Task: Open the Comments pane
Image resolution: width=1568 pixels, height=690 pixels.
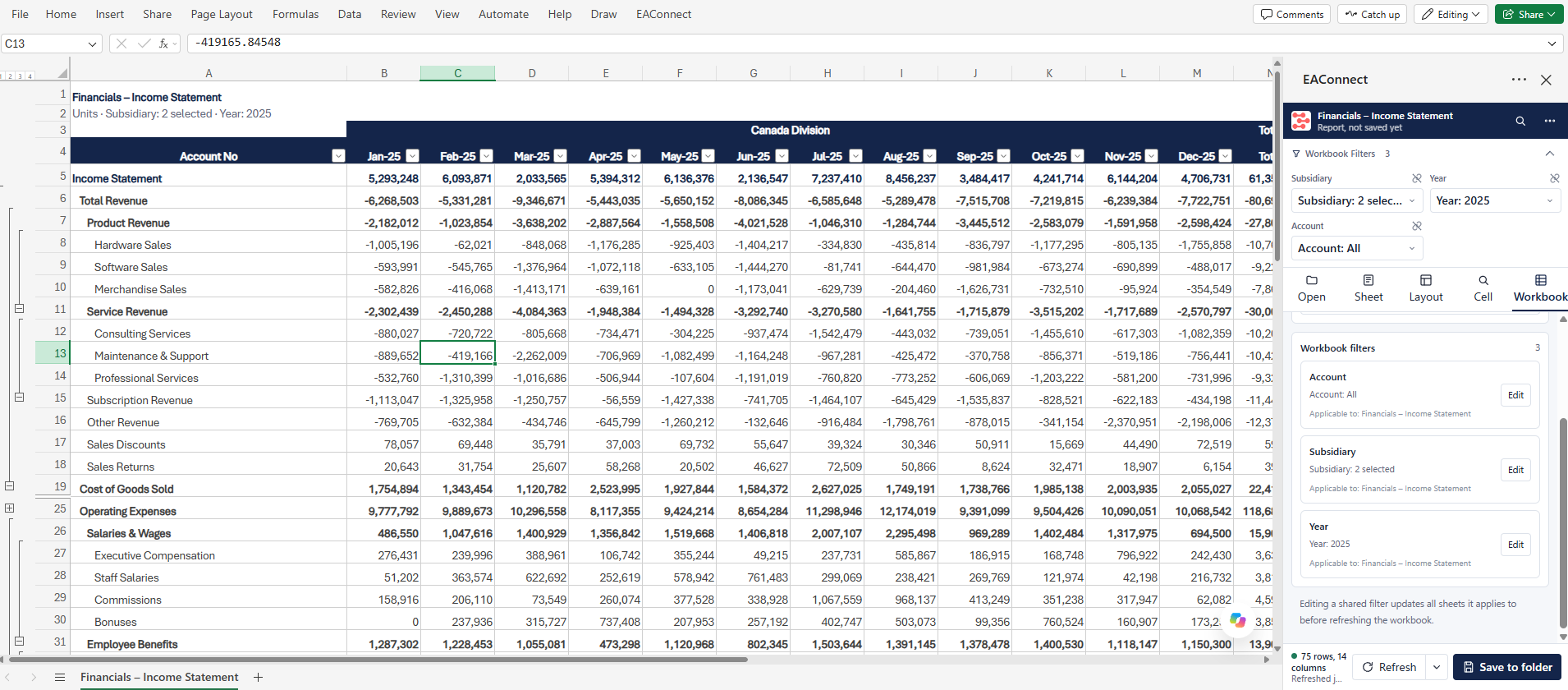Action: [x=1292, y=14]
